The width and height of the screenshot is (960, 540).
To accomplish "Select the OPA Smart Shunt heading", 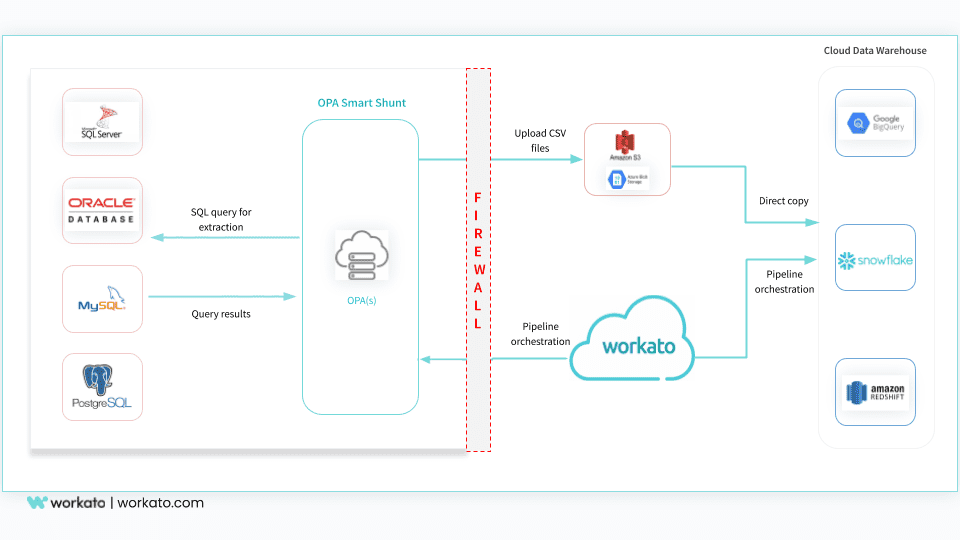I will click(x=361, y=103).
